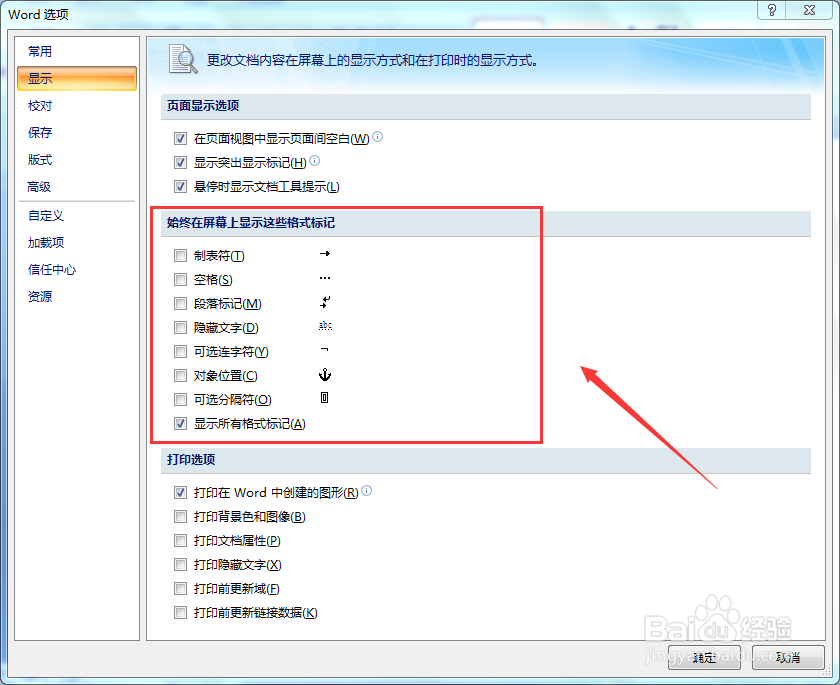Open the 校对 category
Viewport: 840px width, 685px height.
77,106
